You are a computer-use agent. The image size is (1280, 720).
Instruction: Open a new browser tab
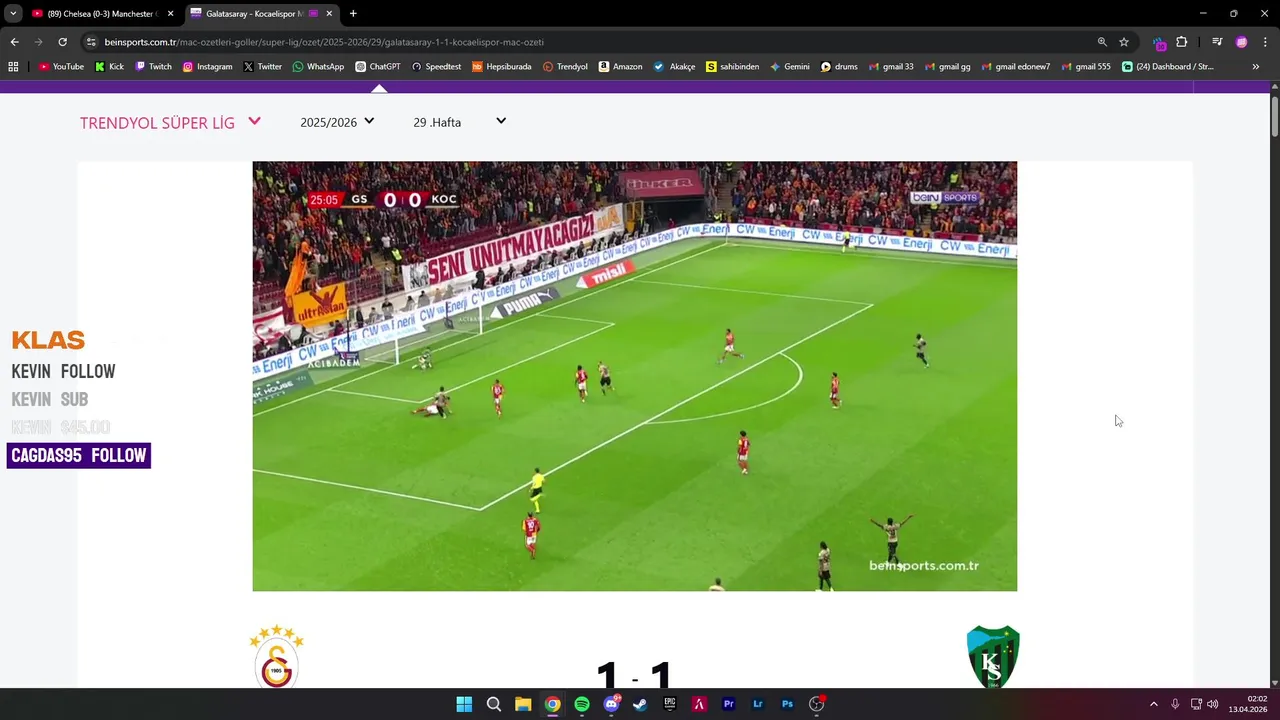353,14
